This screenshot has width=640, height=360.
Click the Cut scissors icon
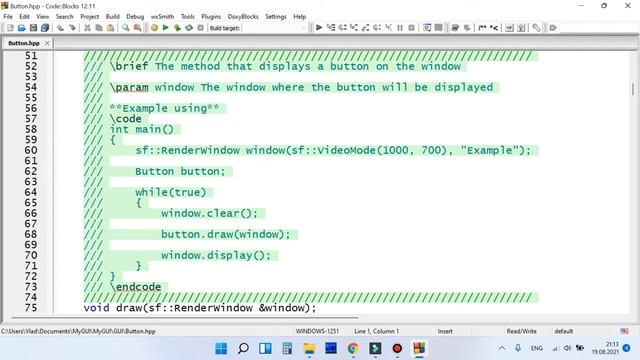coord(87,28)
